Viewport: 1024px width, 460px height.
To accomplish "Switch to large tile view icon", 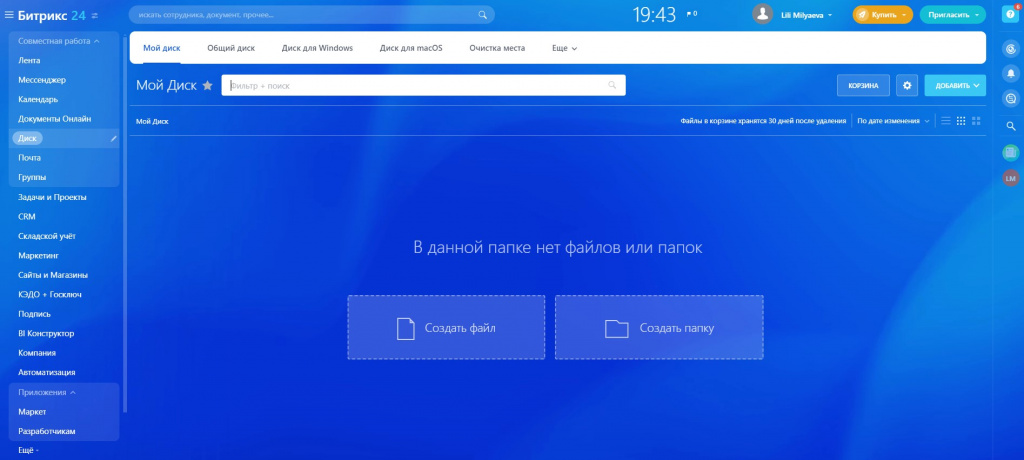I will (x=976, y=121).
